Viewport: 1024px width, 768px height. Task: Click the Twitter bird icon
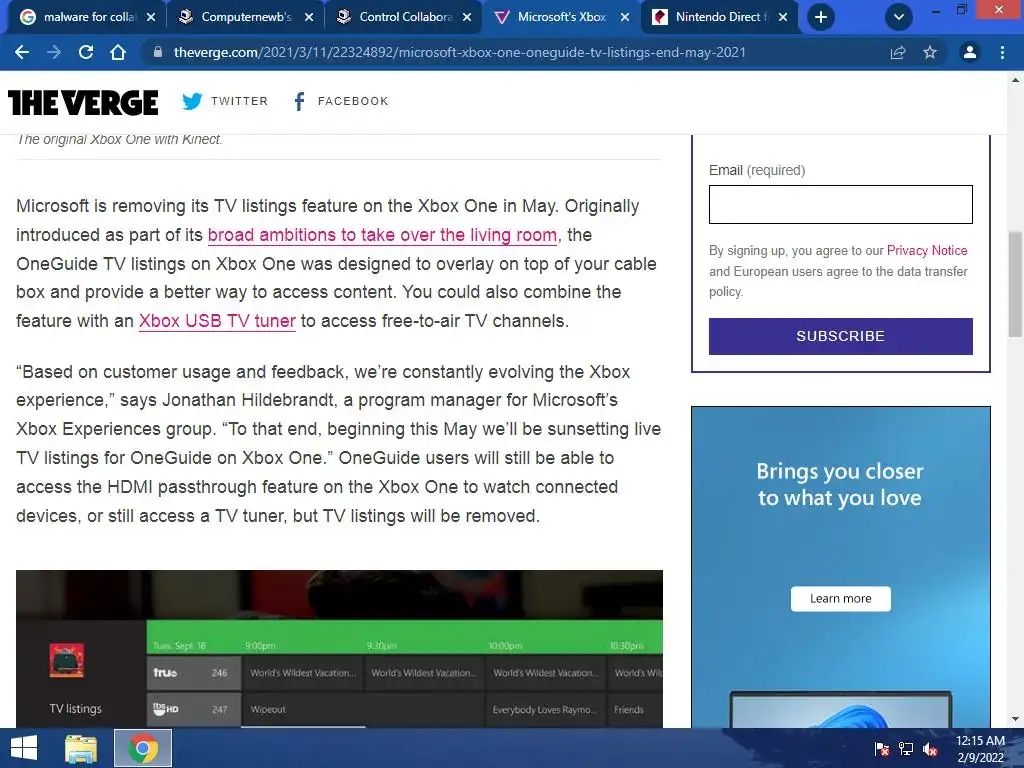click(192, 101)
